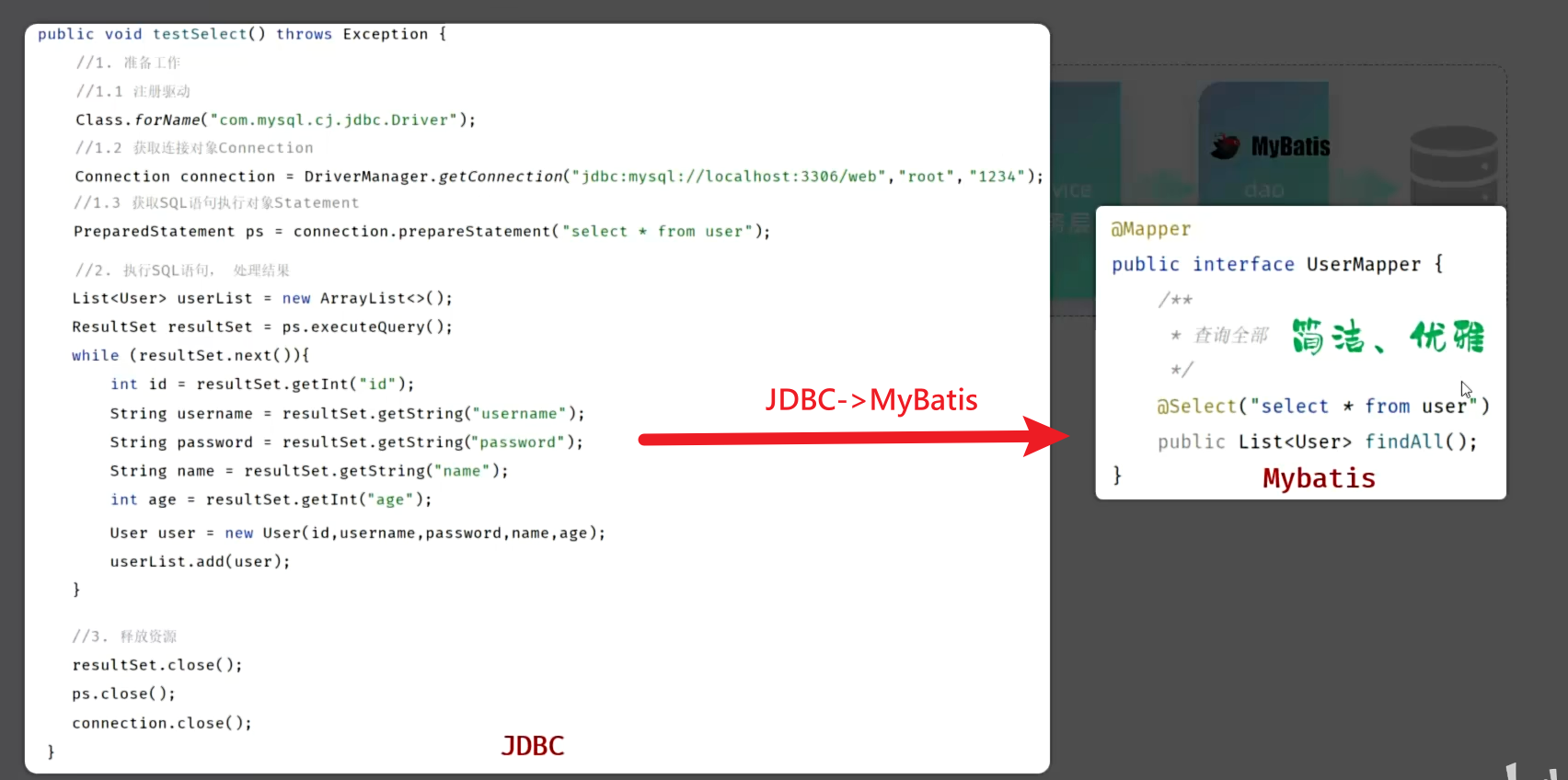This screenshot has width=1568, height=780.
Task: Click the red 'JDBC->MyBatis' heading text
Action: coord(871,400)
